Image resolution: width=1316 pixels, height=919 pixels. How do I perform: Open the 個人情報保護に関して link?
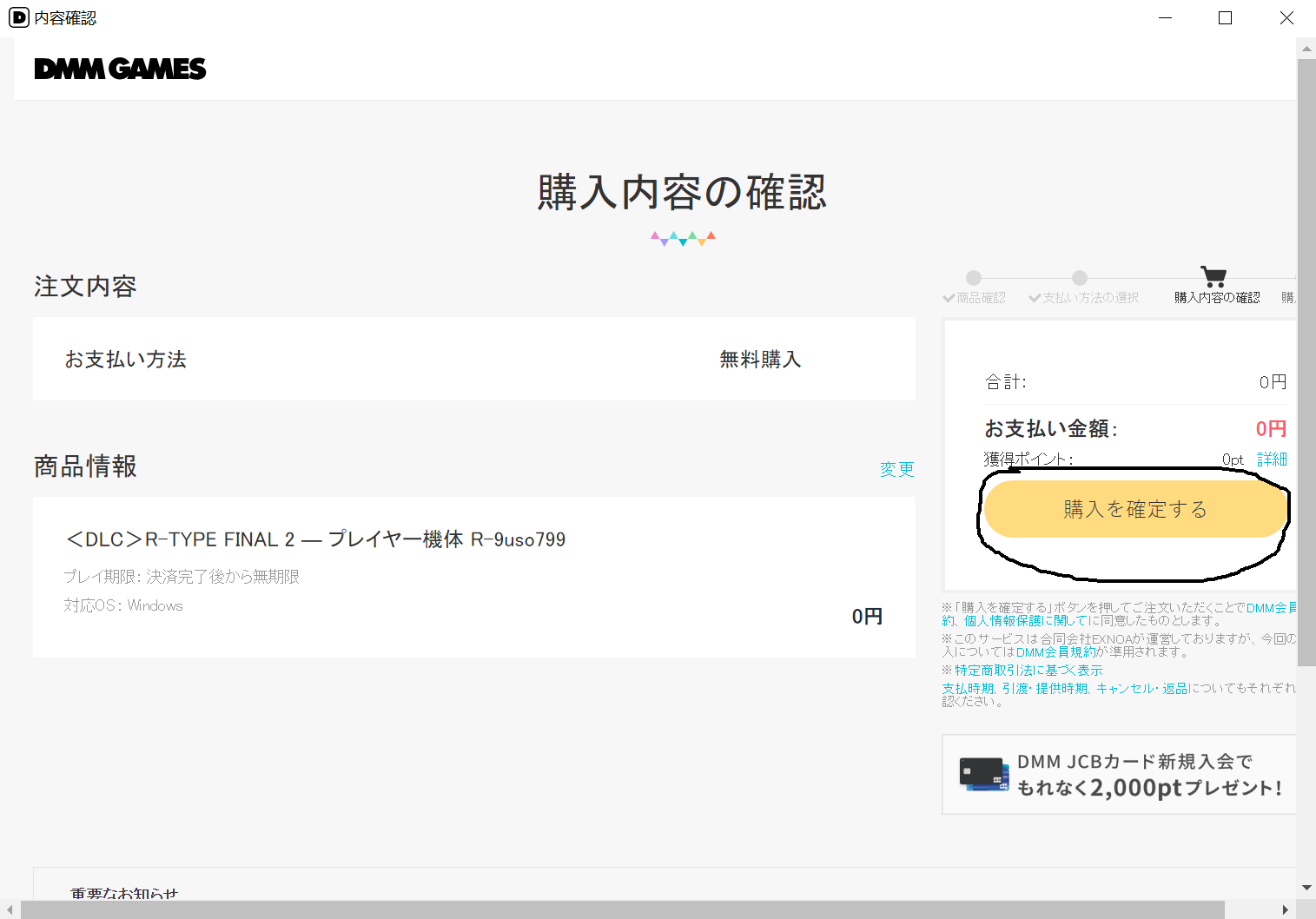(x=1025, y=621)
